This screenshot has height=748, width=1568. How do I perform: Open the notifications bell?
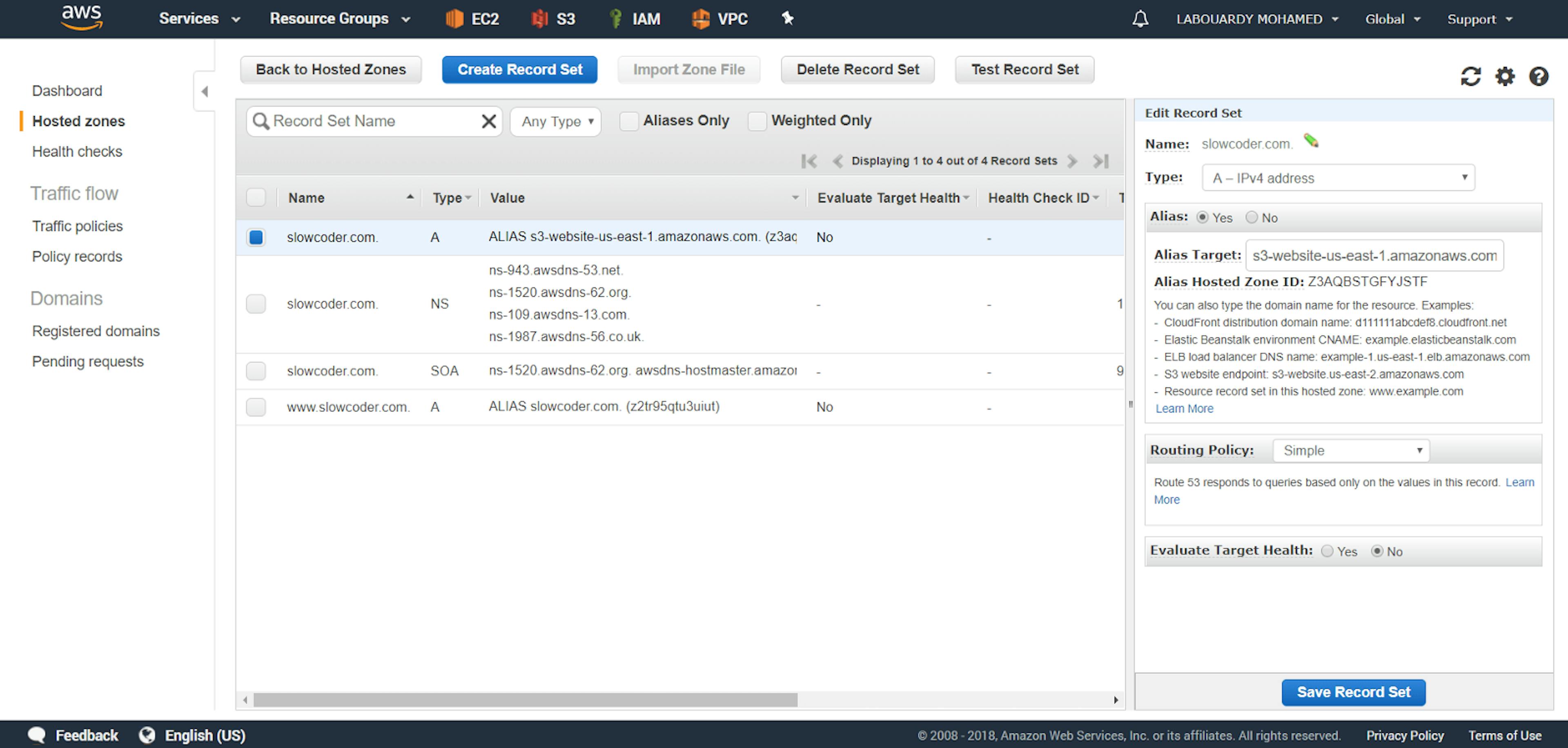(x=1140, y=19)
